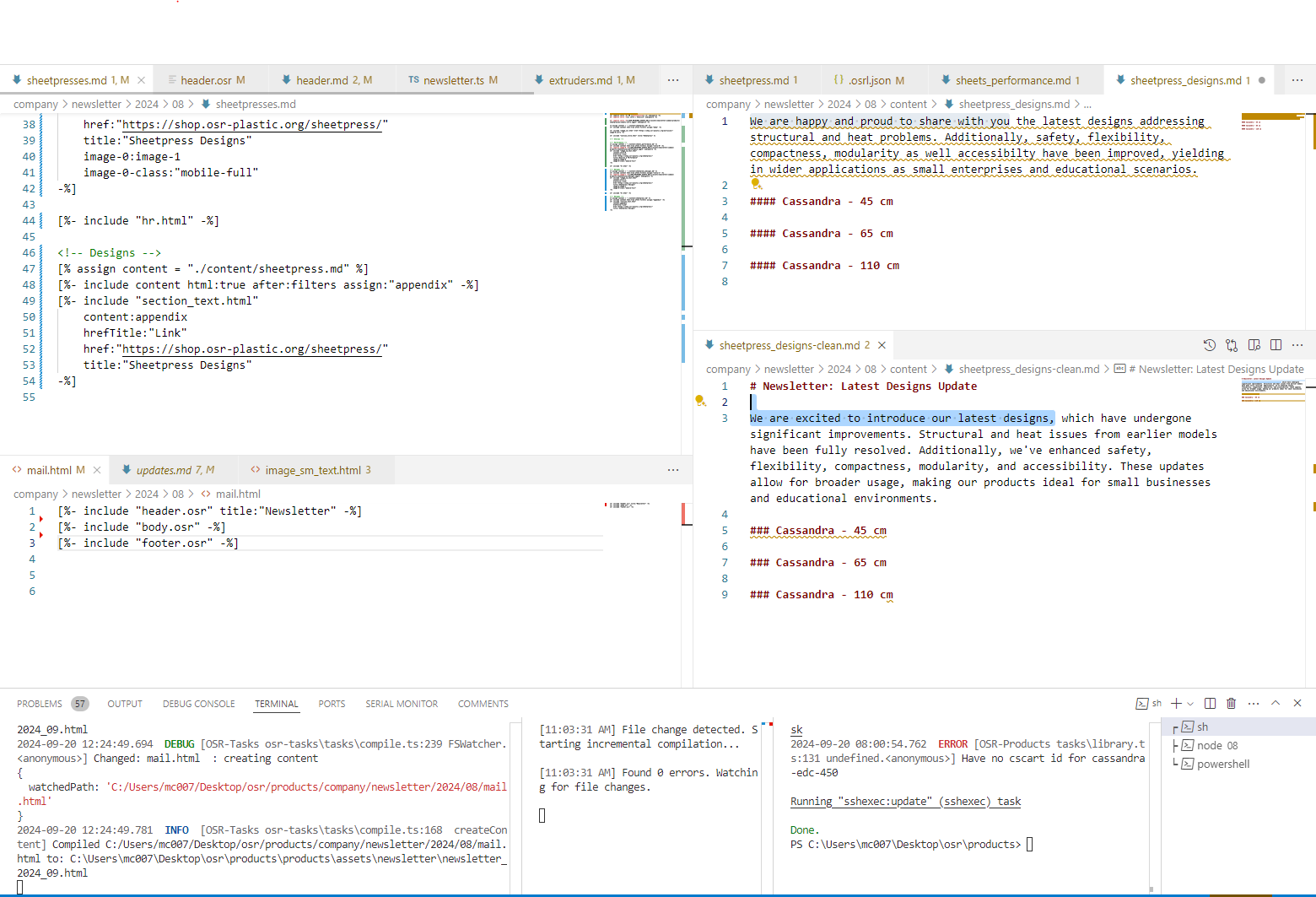The width and height of the screenshot is (1316, 897).
Task: Close the sheetpress_designs-clean.md tab
Action: click(882, 345)
